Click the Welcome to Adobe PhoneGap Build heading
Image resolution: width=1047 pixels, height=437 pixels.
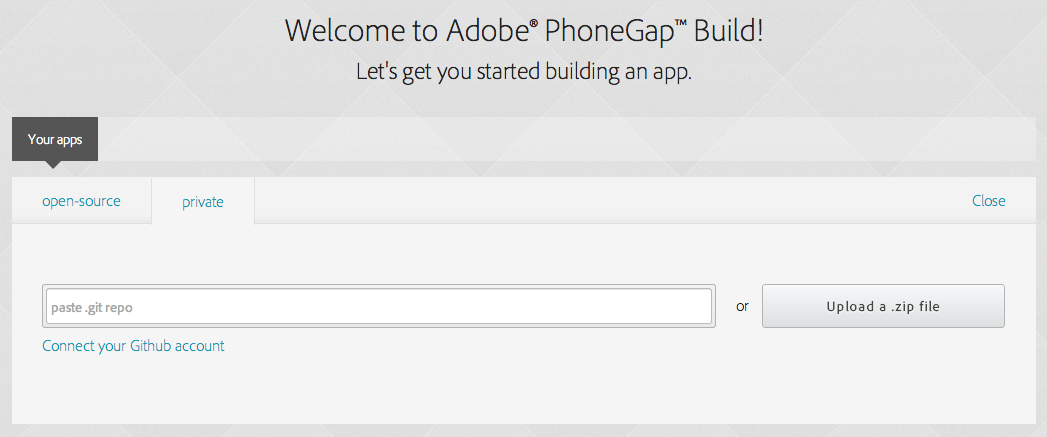[524, 31]
